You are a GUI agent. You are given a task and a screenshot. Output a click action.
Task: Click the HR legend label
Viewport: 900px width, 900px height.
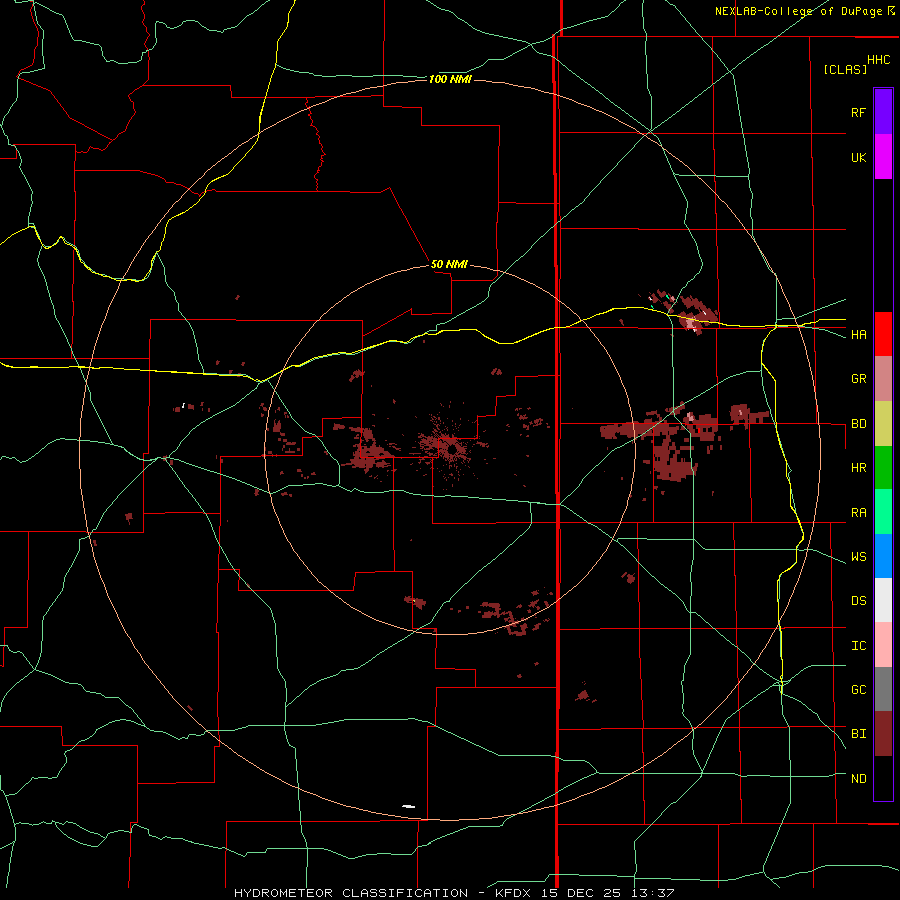pos(858,468)
